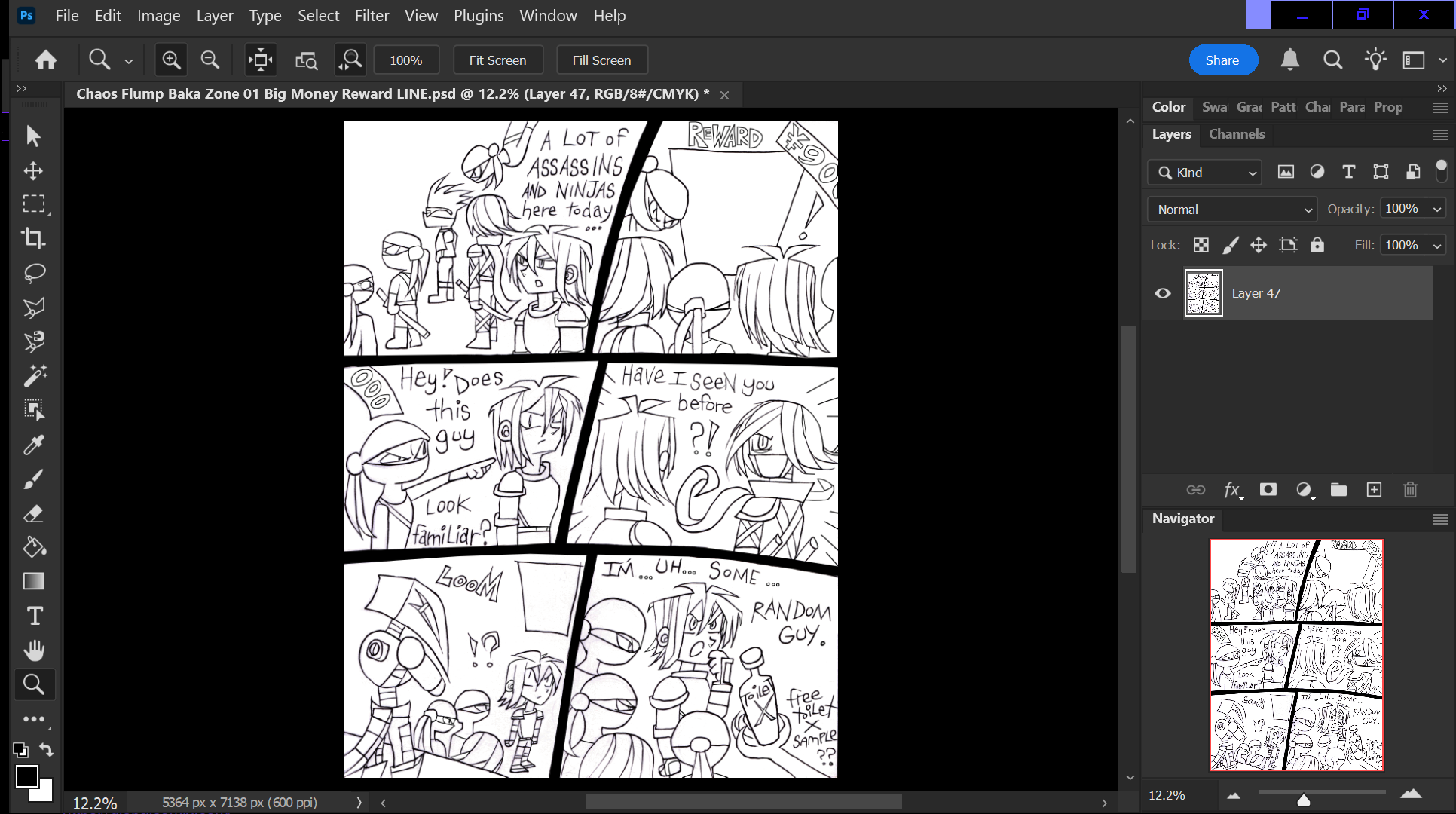This screenshot has width=1456, height=814.
Task: Switch to the Channels tab
Action: coord(1237,134)
